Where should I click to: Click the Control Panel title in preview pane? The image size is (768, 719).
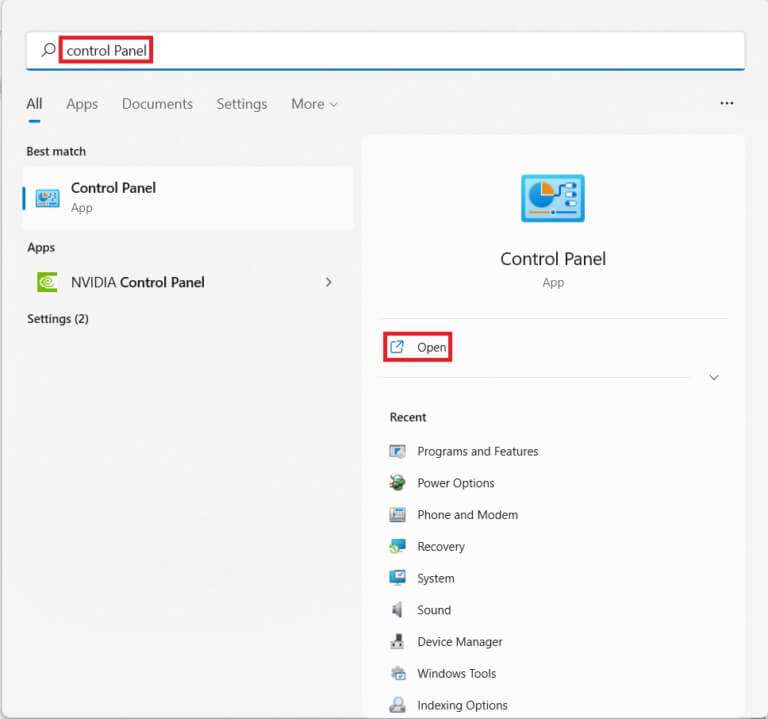[553, 259]
